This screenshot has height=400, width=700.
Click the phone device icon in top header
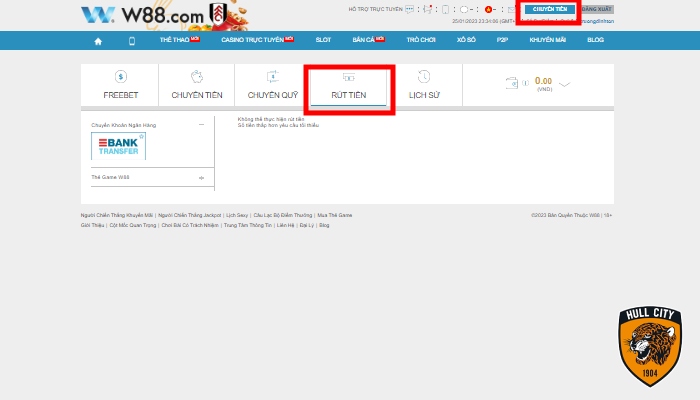point(445,9)
